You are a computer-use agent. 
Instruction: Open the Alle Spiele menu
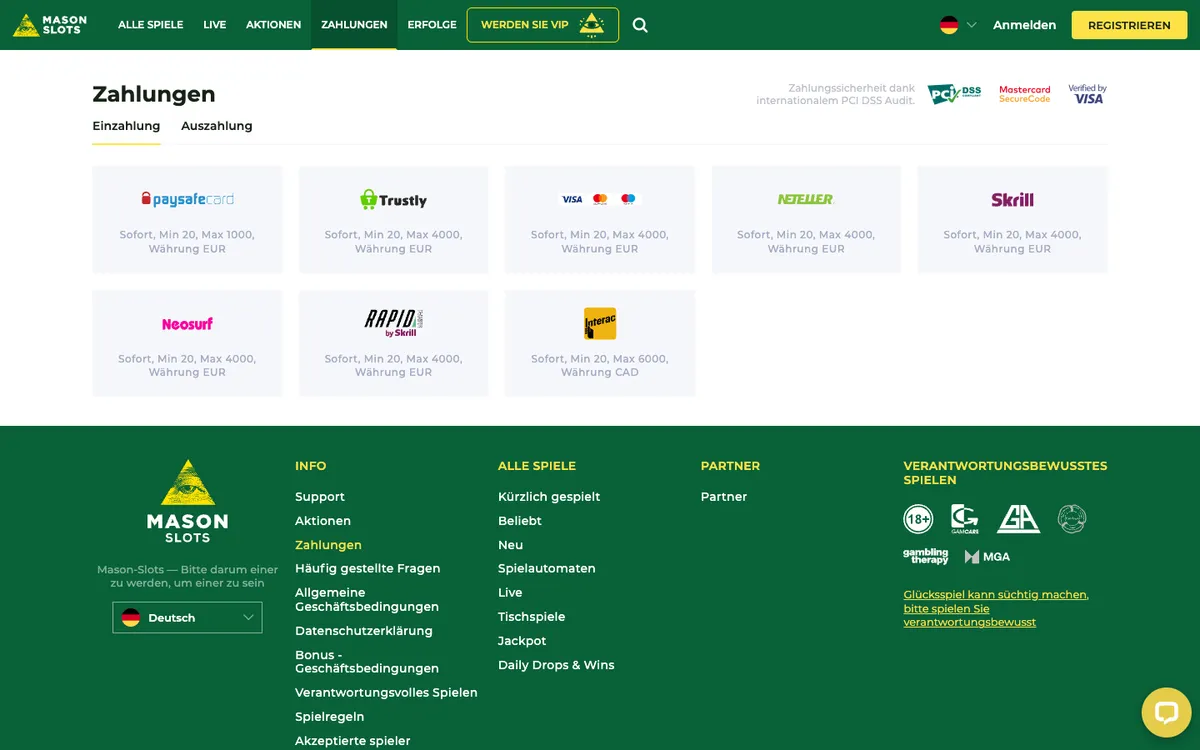[150, 25]
